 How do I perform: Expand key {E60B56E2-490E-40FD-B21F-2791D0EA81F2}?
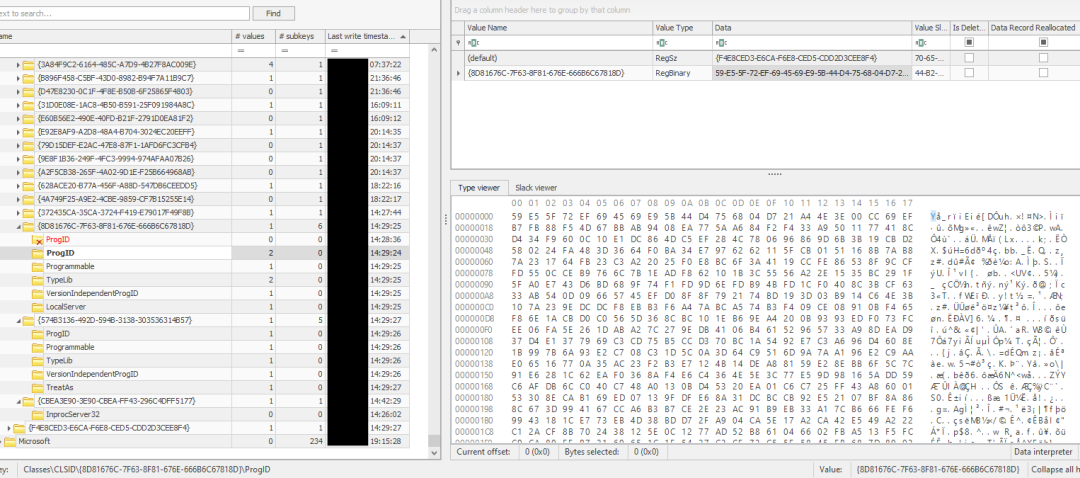pos(18,118)
